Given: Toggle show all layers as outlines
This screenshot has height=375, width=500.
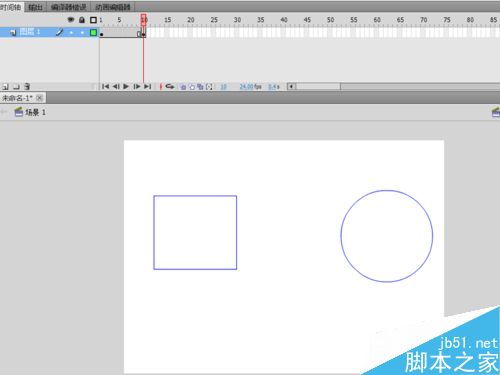Looking at the screenshot, I should click(93, 20).
